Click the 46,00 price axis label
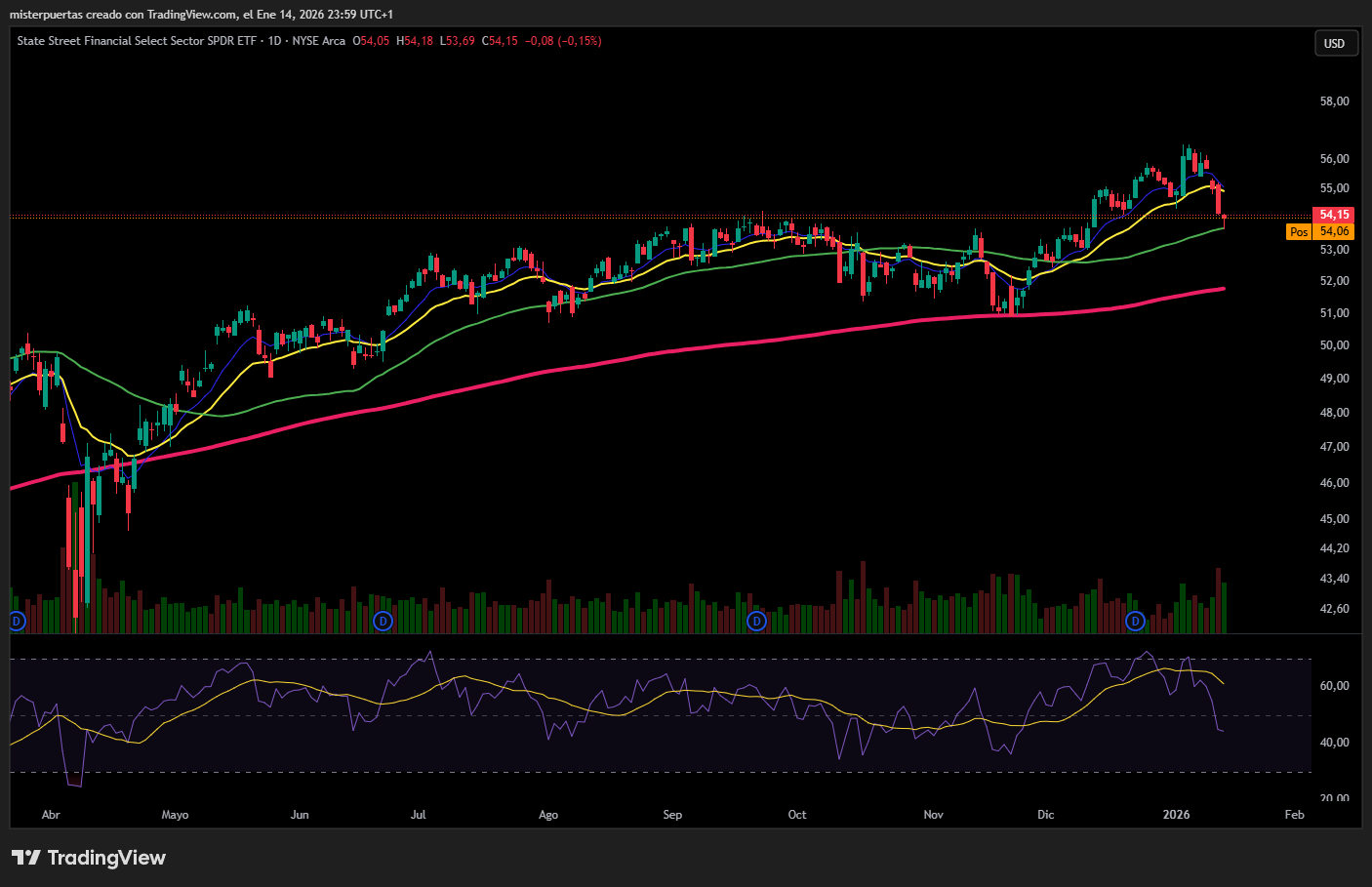 tap(1334, 483)
